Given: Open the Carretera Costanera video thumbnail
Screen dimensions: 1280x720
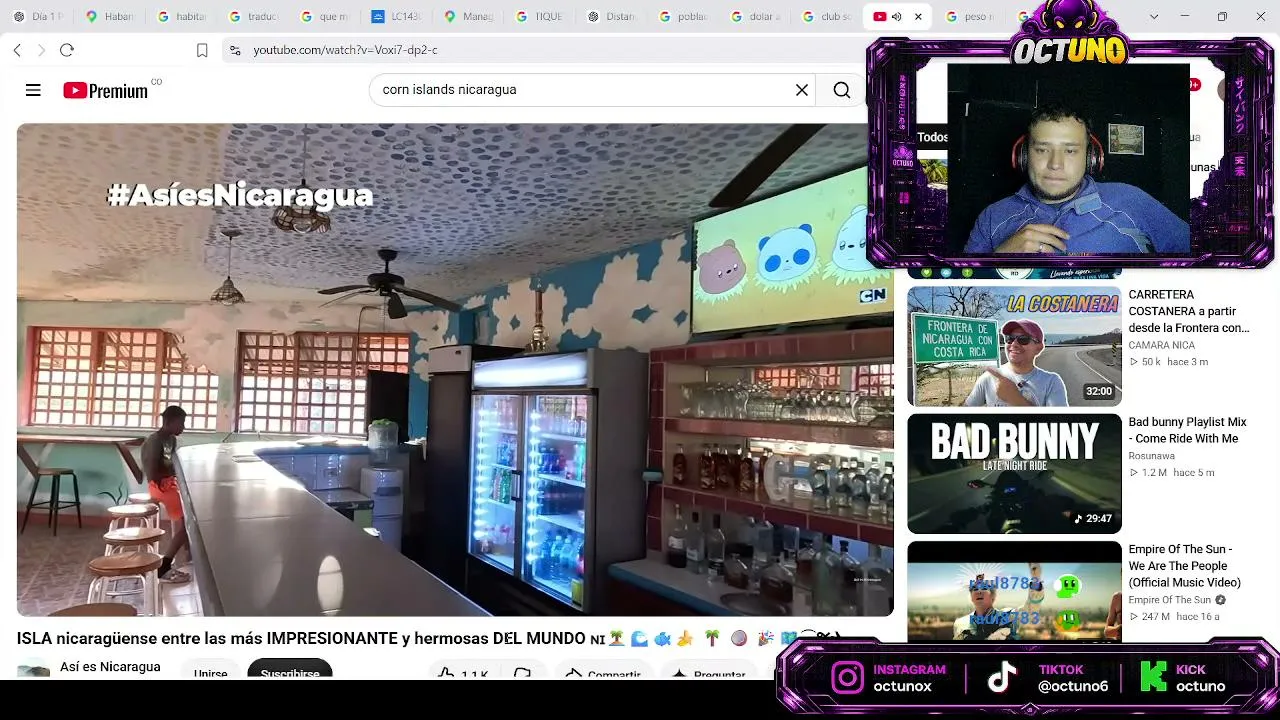Looking at the screenshot, I should tap(1014, 346).
